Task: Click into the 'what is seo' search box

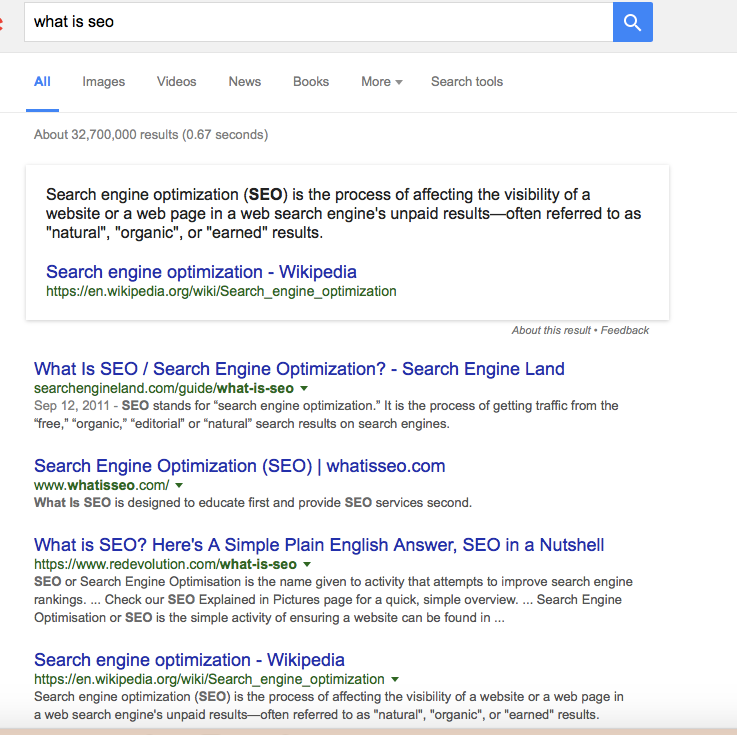Action: [x=319, y=22]
